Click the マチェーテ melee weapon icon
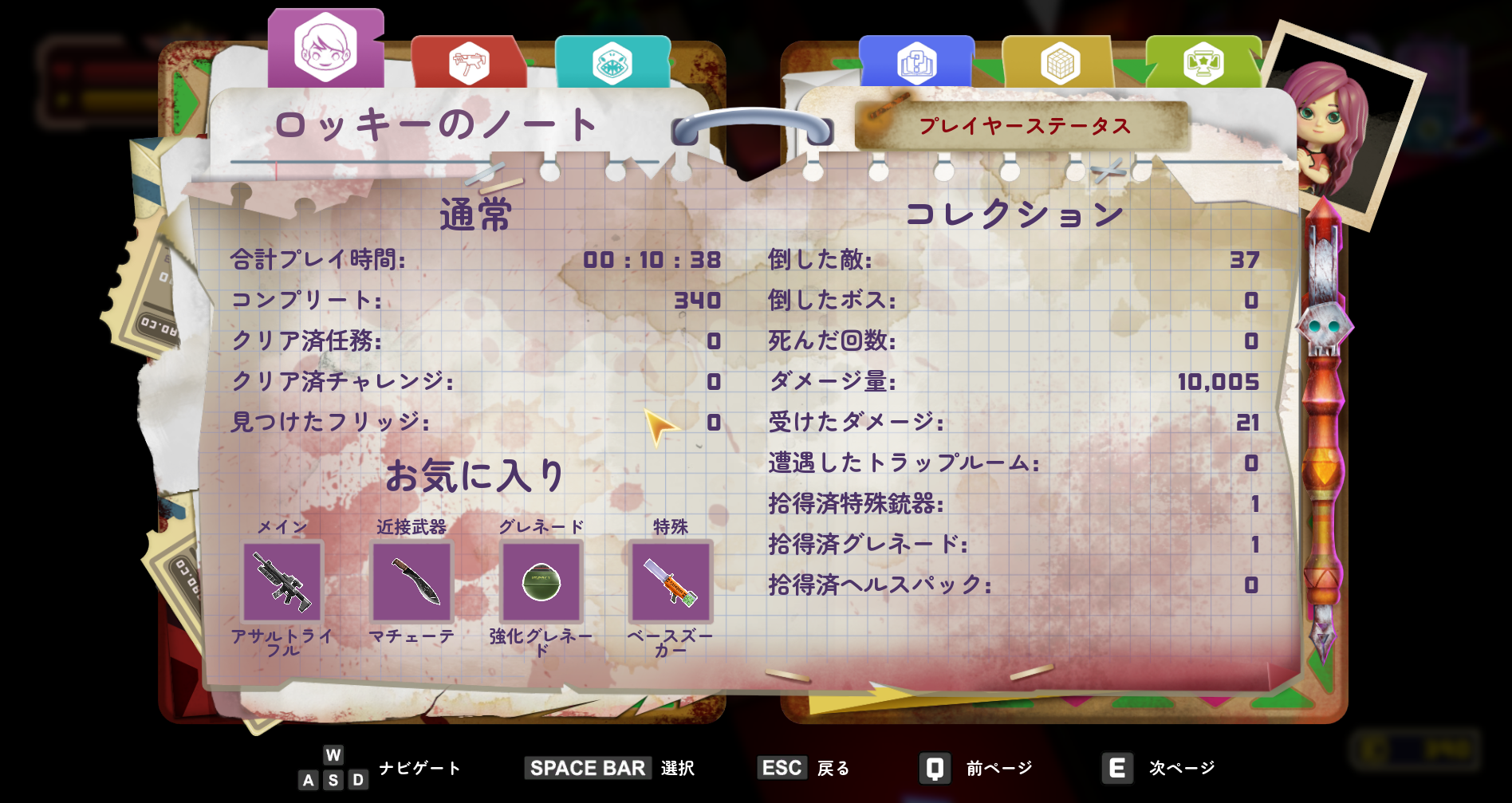The width and height of the screenshot is (1512, 803). coord(411,581)
